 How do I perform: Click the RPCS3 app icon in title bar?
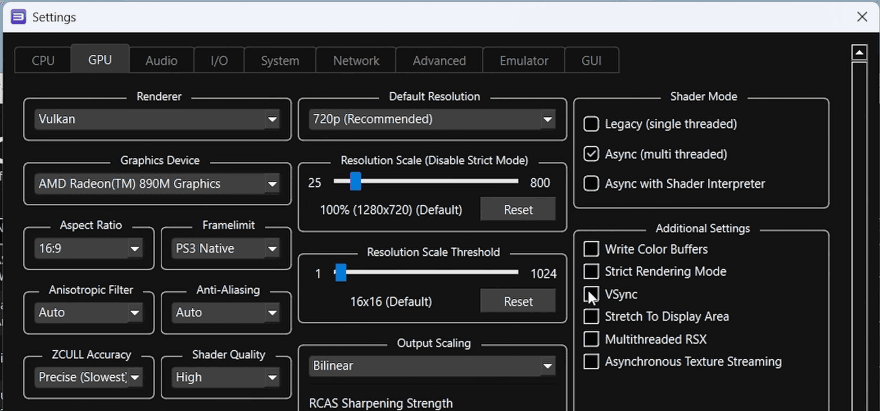pos(19,17)
